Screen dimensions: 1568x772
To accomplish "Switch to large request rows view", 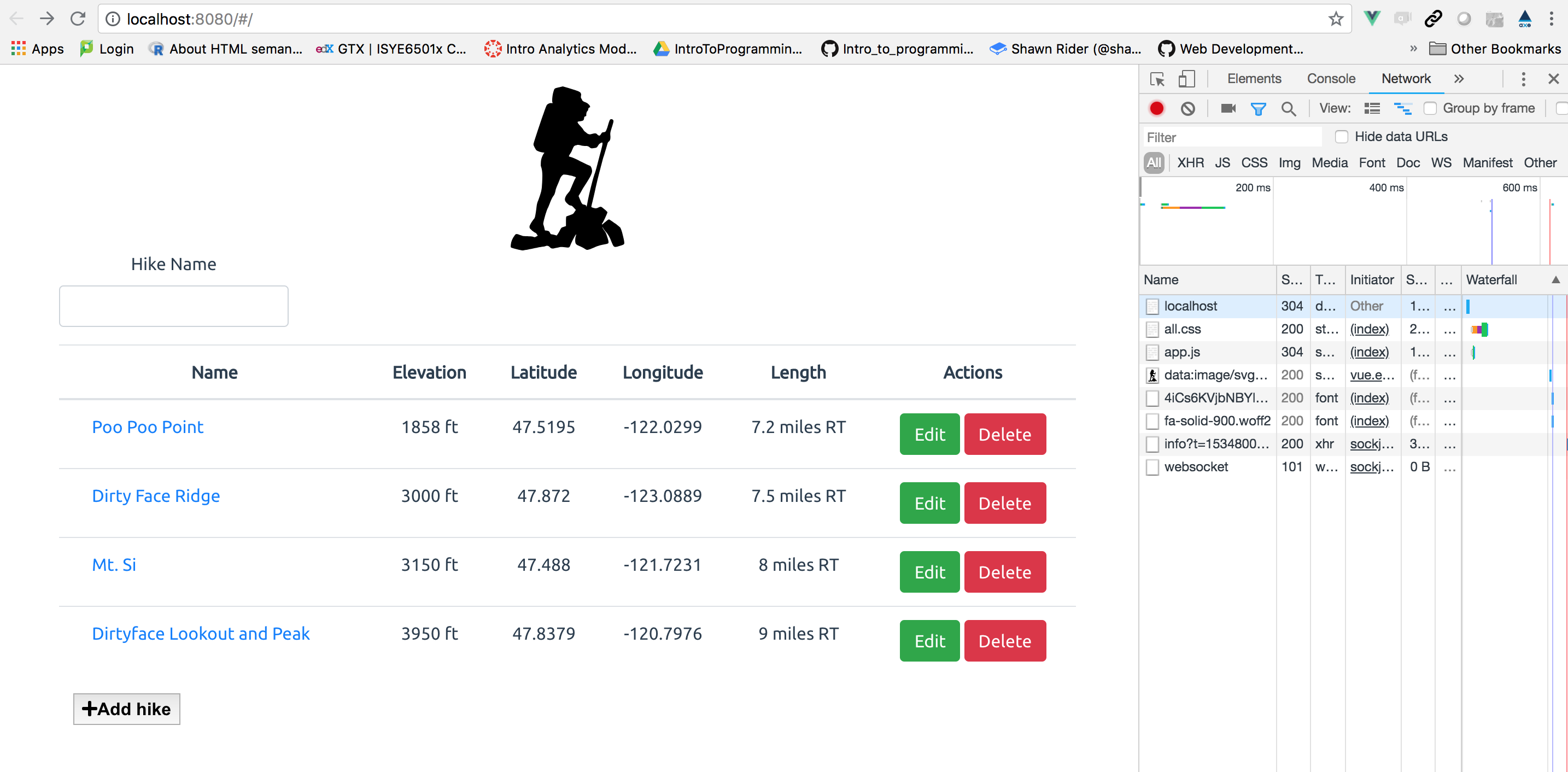I will (x=1372, y=108).
